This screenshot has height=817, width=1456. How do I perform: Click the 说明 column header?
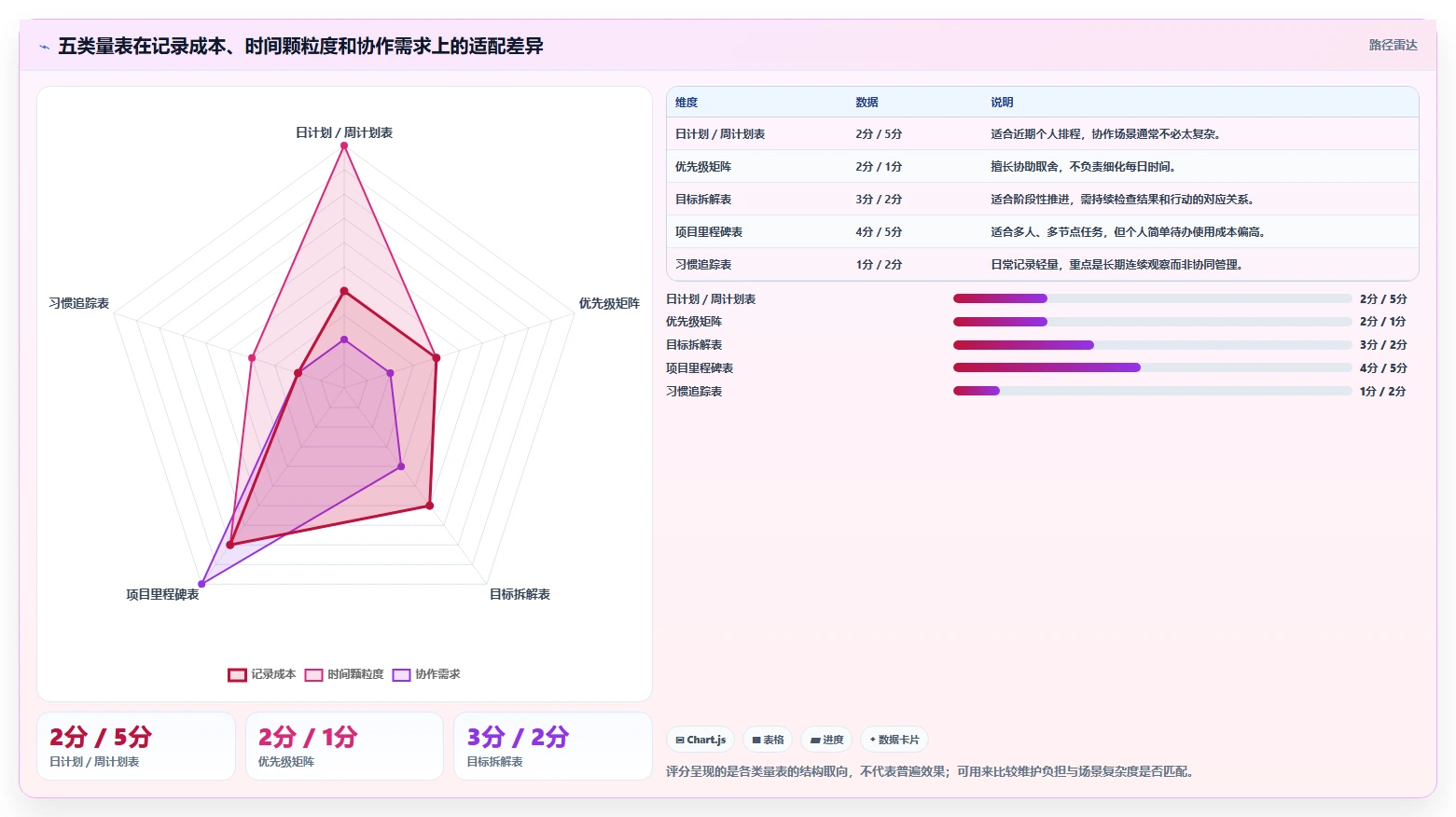(1002, 103)
